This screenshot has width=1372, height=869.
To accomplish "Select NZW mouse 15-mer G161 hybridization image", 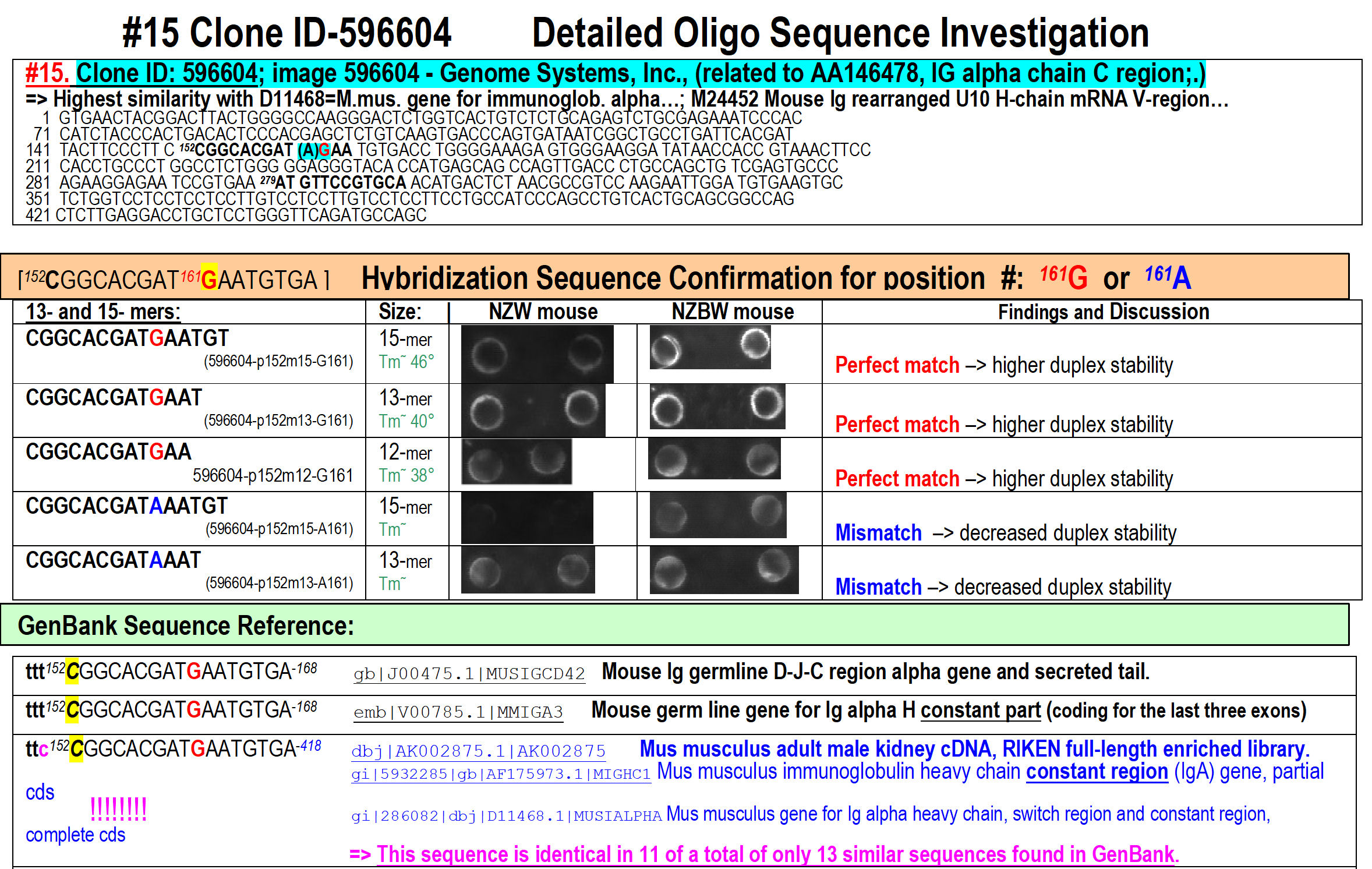I will point(537,354).
